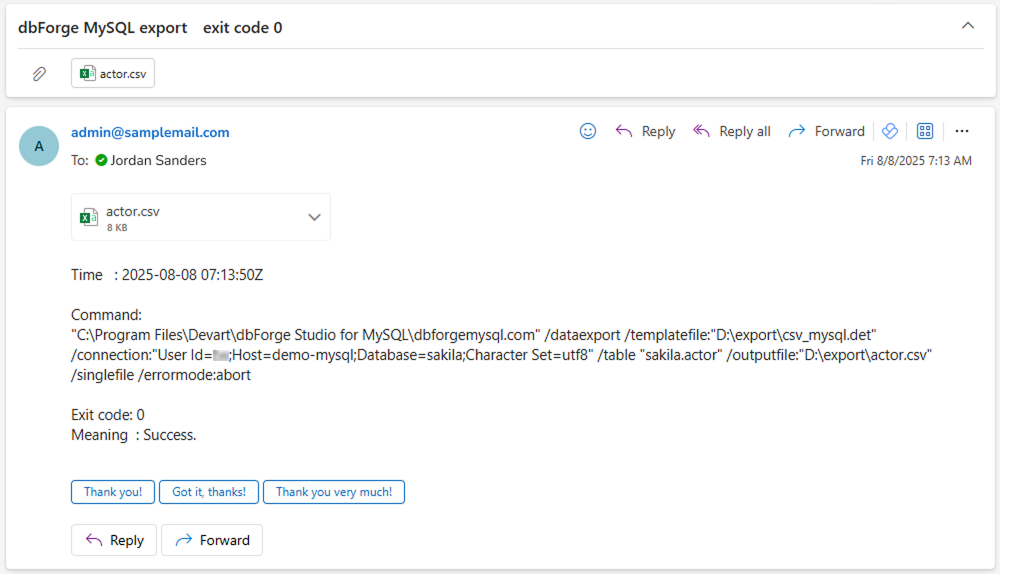The height and width of the screenshot is (580, 1009).
Task: Click the Forward arrow icon
Action: [x=797, y=130]
